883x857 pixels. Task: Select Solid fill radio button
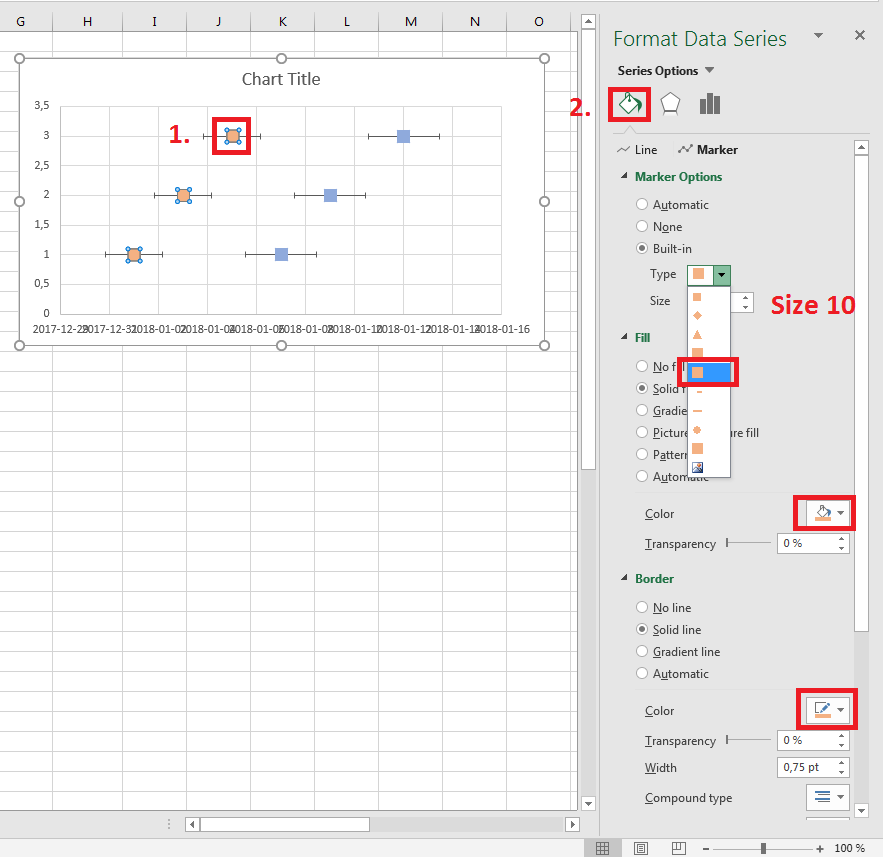click(642, 388)
